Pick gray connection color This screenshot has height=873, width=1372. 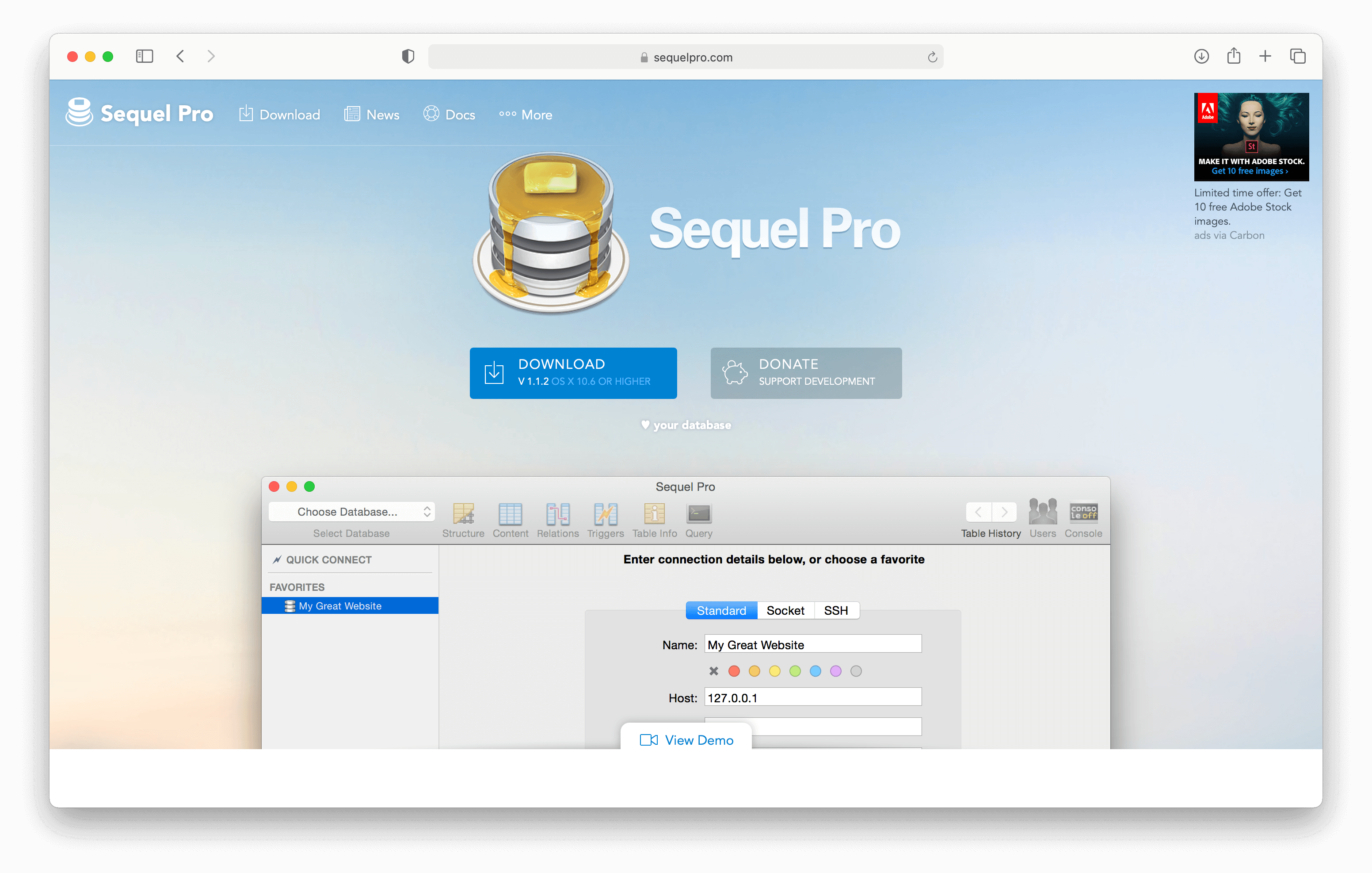856,671
